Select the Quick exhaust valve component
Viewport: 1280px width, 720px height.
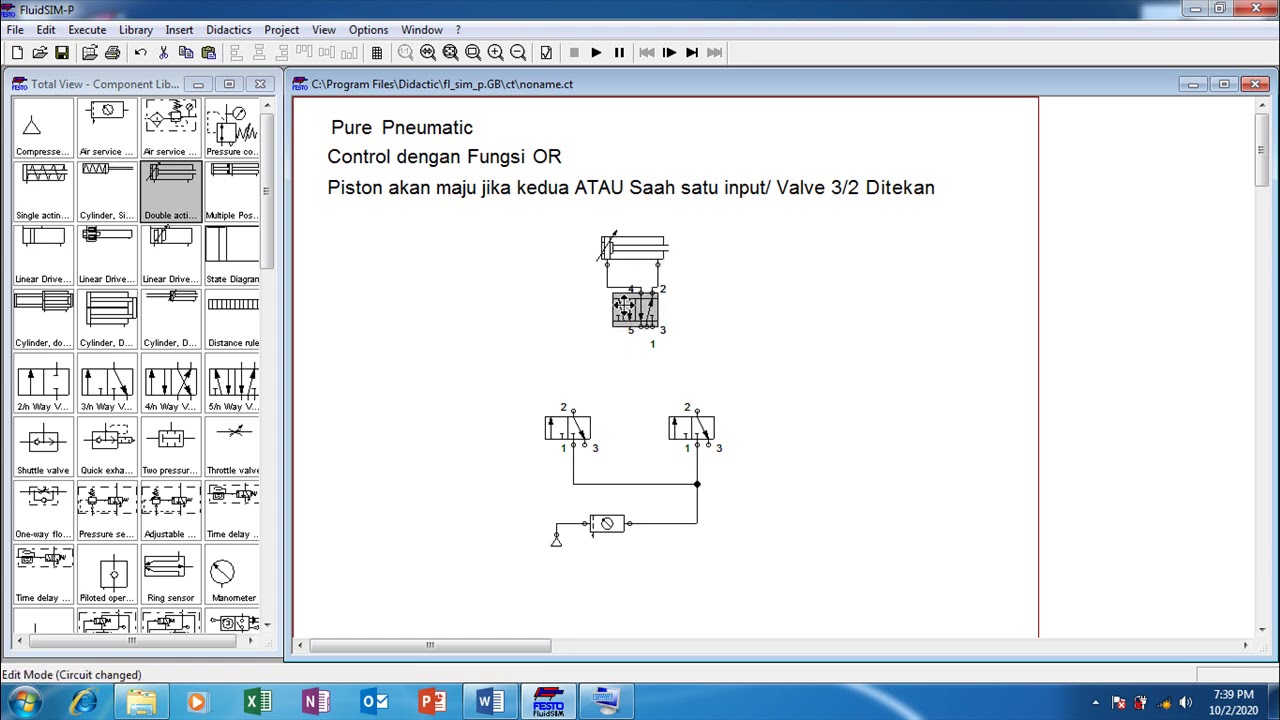pyautogui.click(x=107, y=448)
